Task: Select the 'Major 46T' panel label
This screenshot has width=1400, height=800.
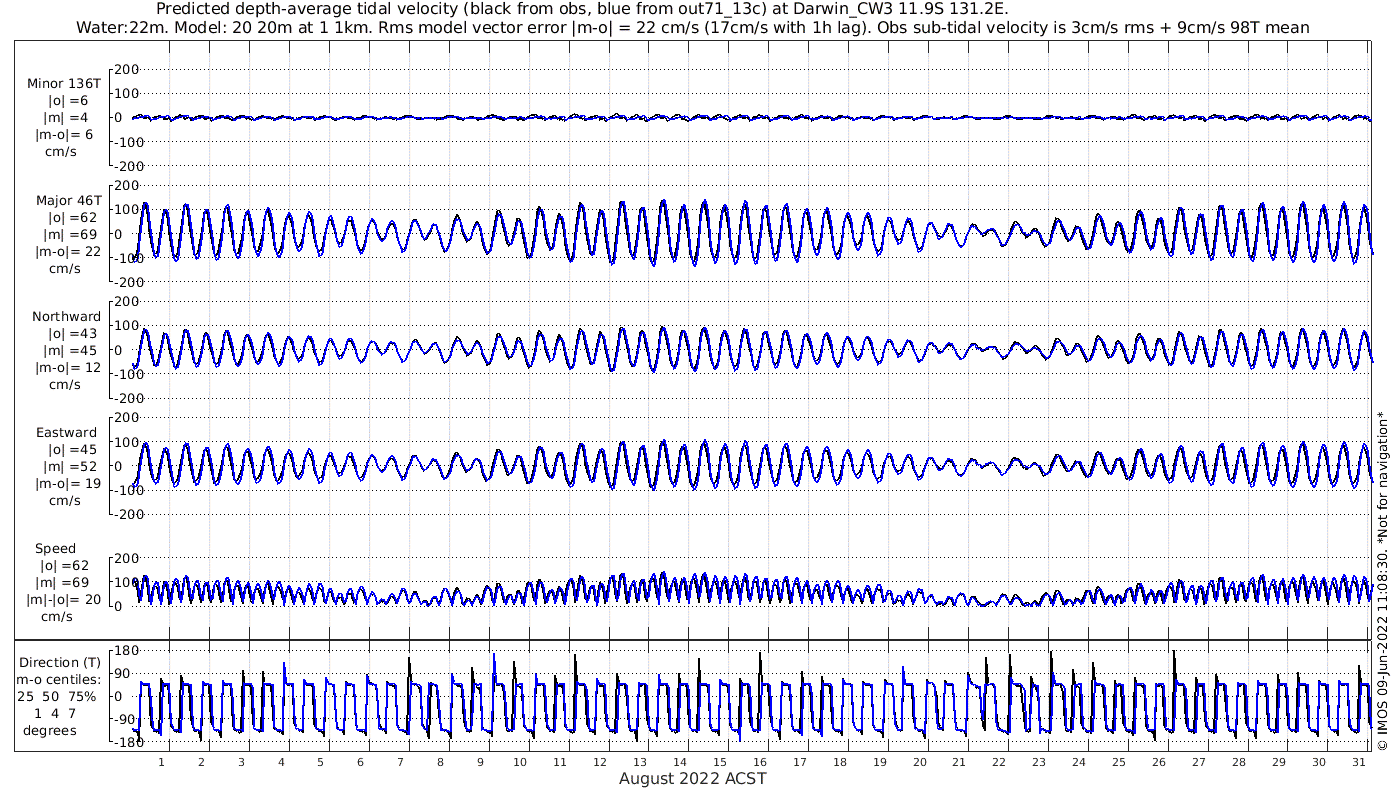Action: pos(68,201)
